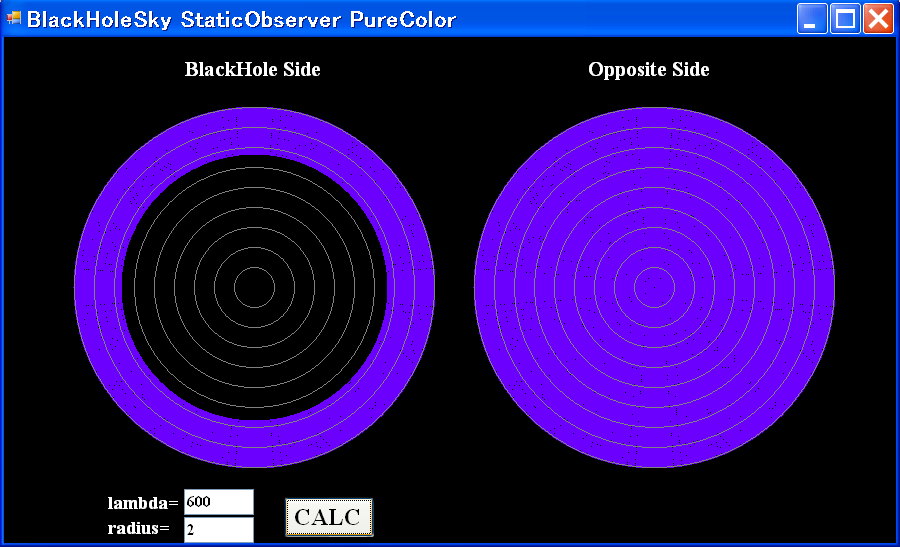Click the "radius=" label

[139, 529]
